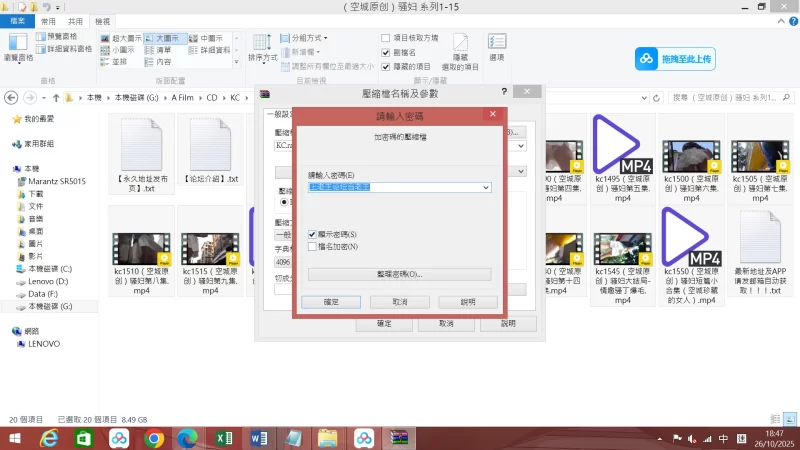The height and width of the screenshot is (450, 800).
Task: Select 內容 content layout
Action: tap(158, 62)
